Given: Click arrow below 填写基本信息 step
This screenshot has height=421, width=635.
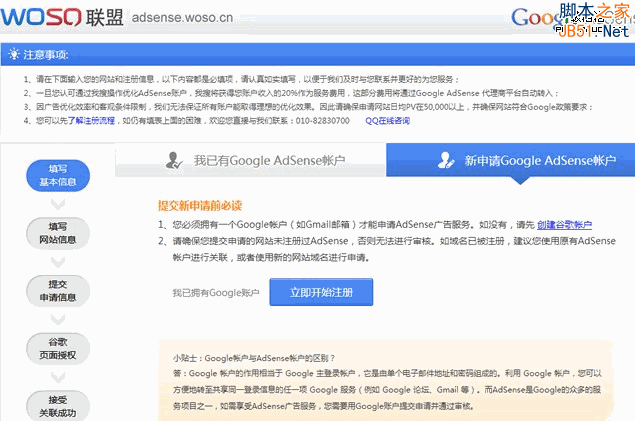Looking at the screenshot, I should point(57,200).
